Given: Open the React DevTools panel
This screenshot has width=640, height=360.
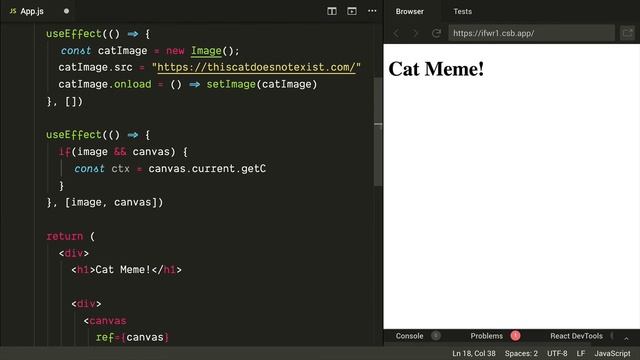Looking at the screenshot, I should pos(576,336).
